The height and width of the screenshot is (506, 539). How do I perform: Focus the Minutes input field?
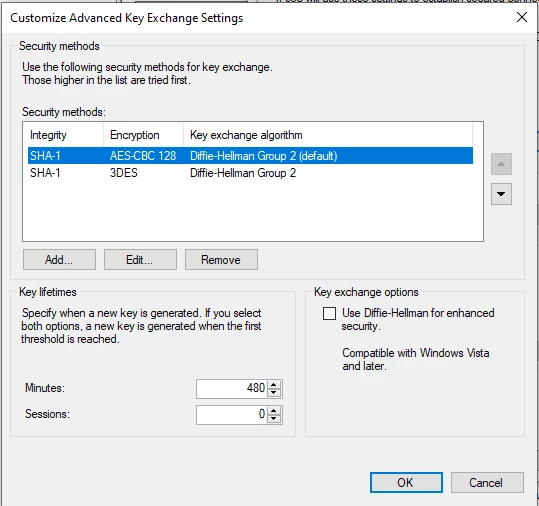pos(232,389)
